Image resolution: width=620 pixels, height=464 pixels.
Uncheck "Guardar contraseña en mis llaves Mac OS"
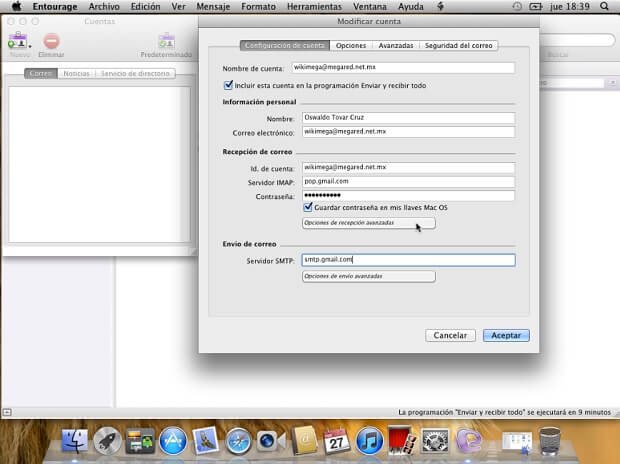tap(308, 207)
